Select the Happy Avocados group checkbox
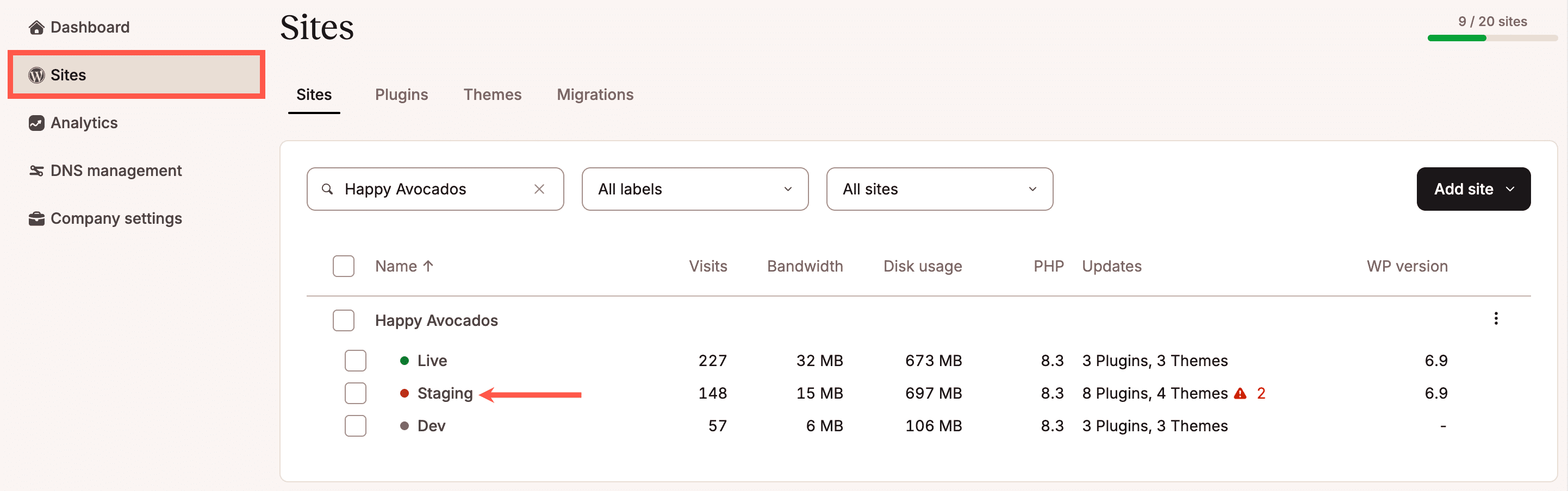This screenshot has height=491, width=1568. [343, 320]
